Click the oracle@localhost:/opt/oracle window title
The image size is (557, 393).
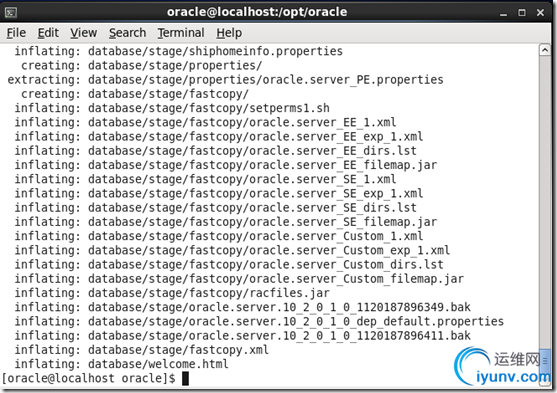pyautogui.click(x=257, y=12)
